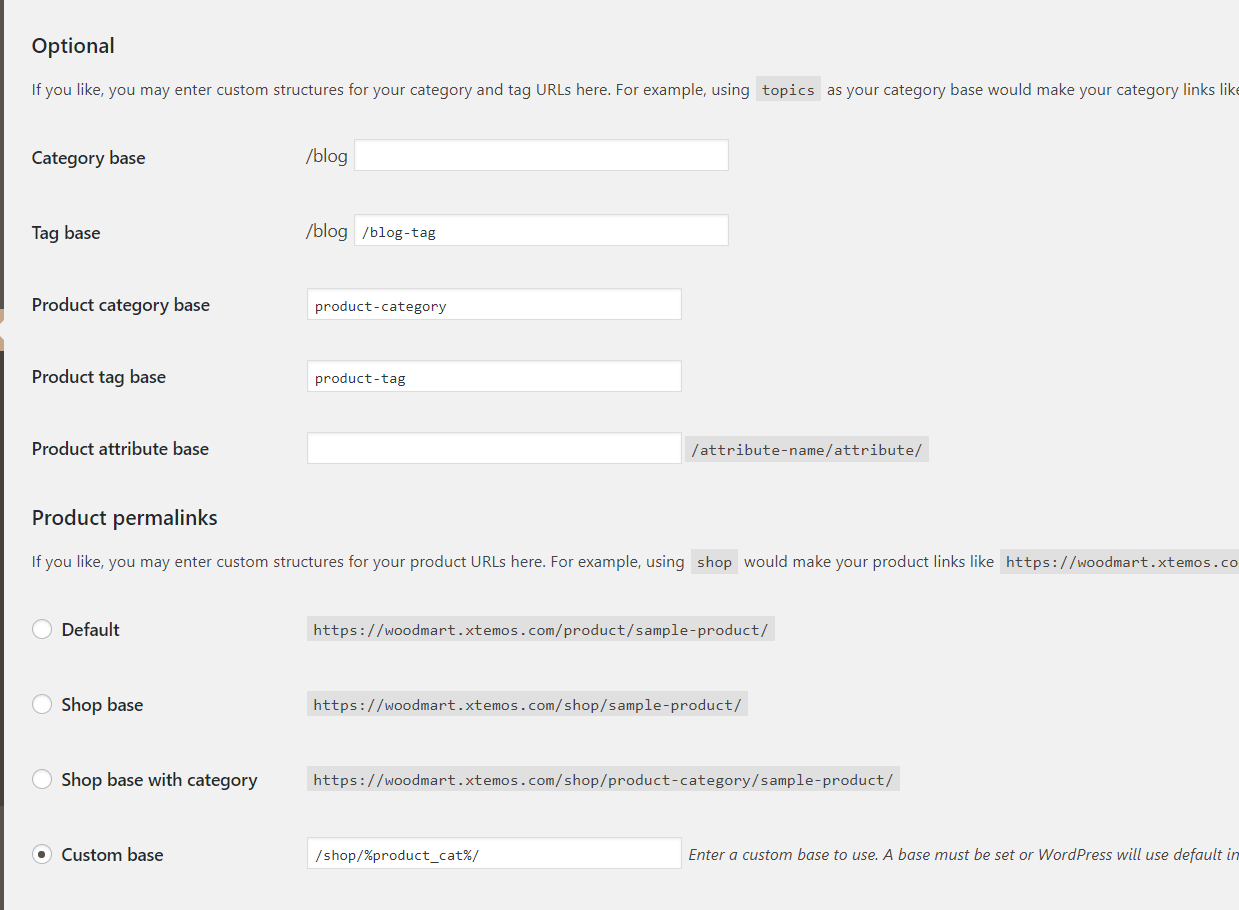Click the Shop base with category label
This screenshot has width=1239, height=910.
tap(159, 779)
